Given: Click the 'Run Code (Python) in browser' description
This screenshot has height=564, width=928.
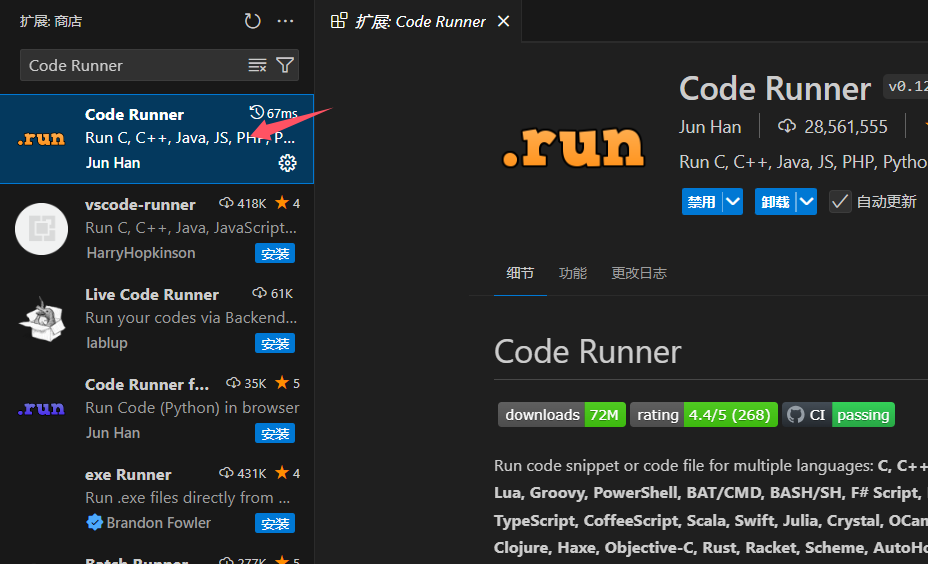Looking at the screenshot, I should click(192, 408).
